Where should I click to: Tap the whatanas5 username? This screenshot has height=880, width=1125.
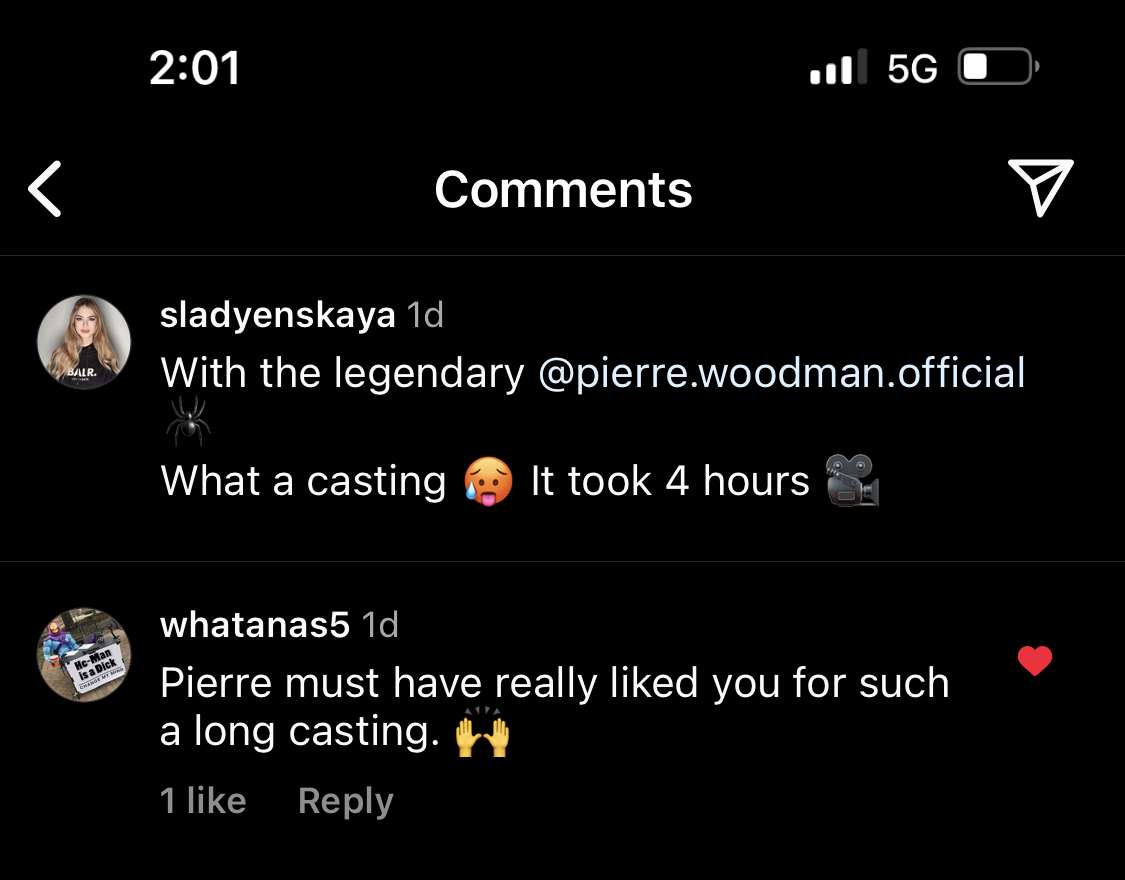click(255, 625)
